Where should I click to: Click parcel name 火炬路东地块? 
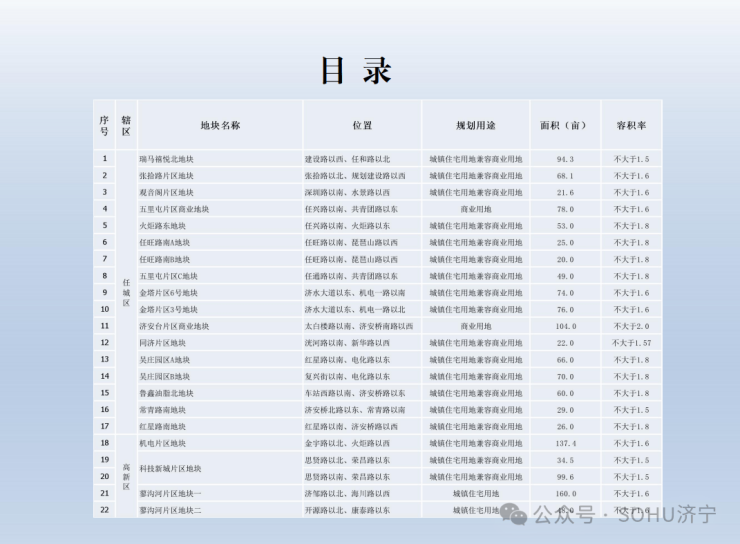pyautogui.click(x=162, y=226)
